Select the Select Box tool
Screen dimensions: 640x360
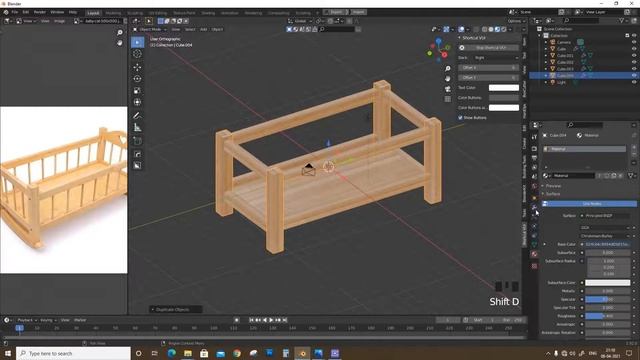tap(138, 42)
